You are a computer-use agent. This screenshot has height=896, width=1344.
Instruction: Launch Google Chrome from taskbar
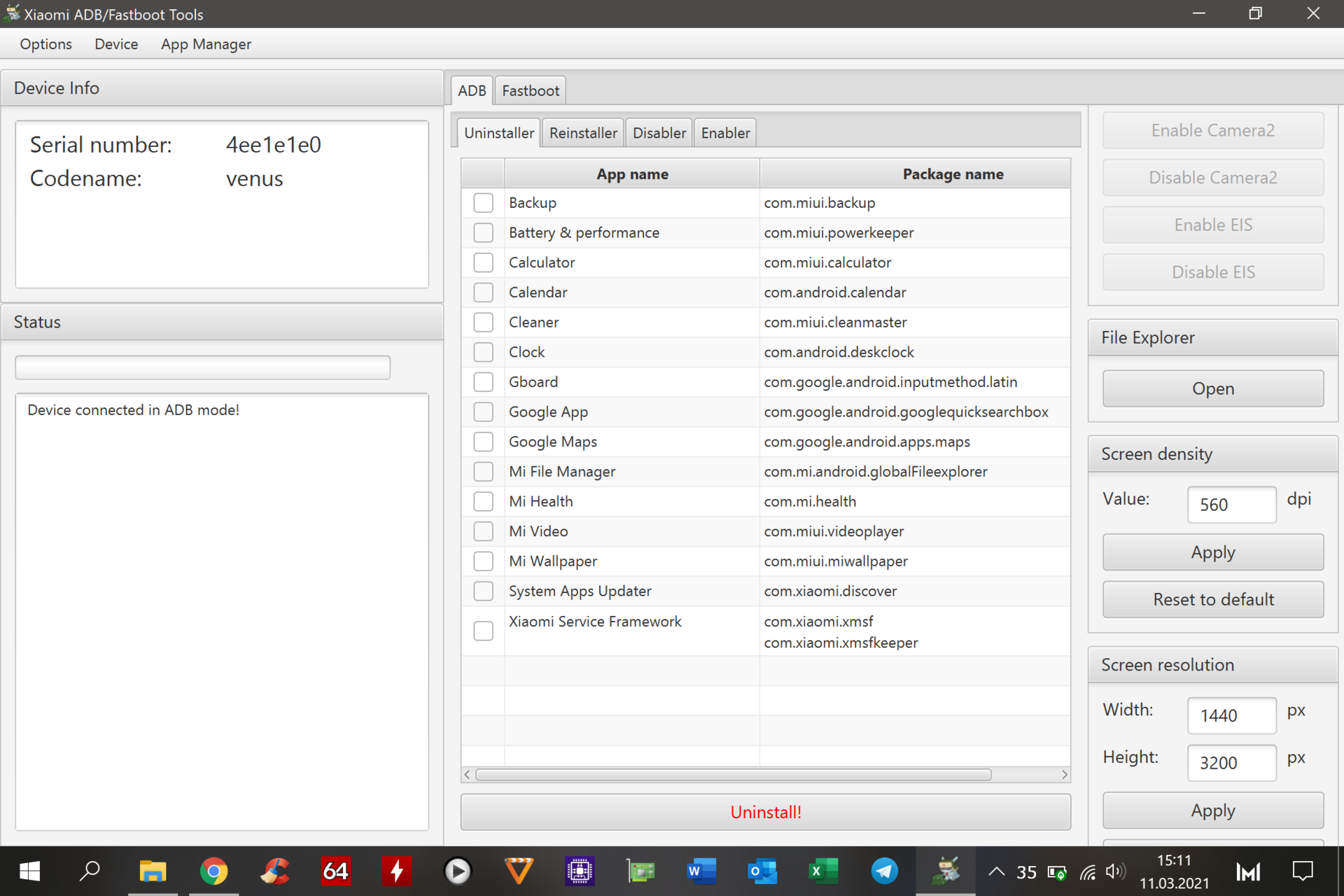tap(213, 871)
